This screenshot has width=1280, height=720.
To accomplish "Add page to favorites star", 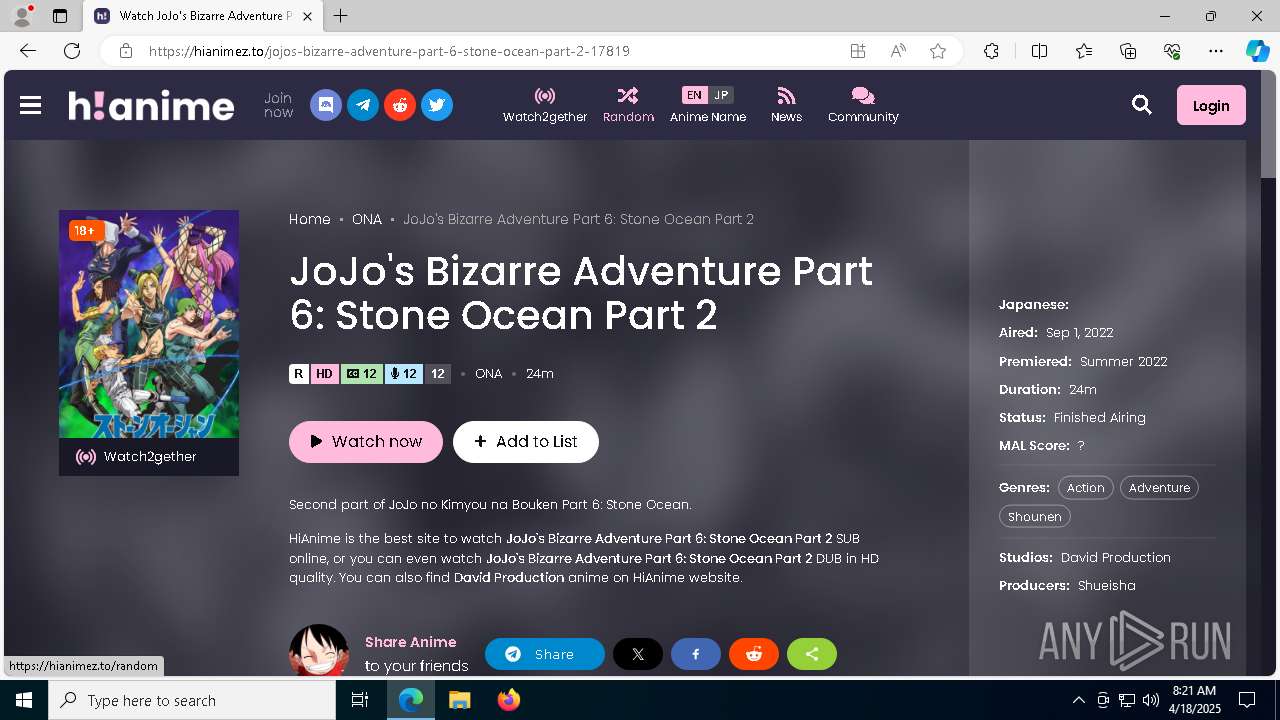I will coord(938,51).
